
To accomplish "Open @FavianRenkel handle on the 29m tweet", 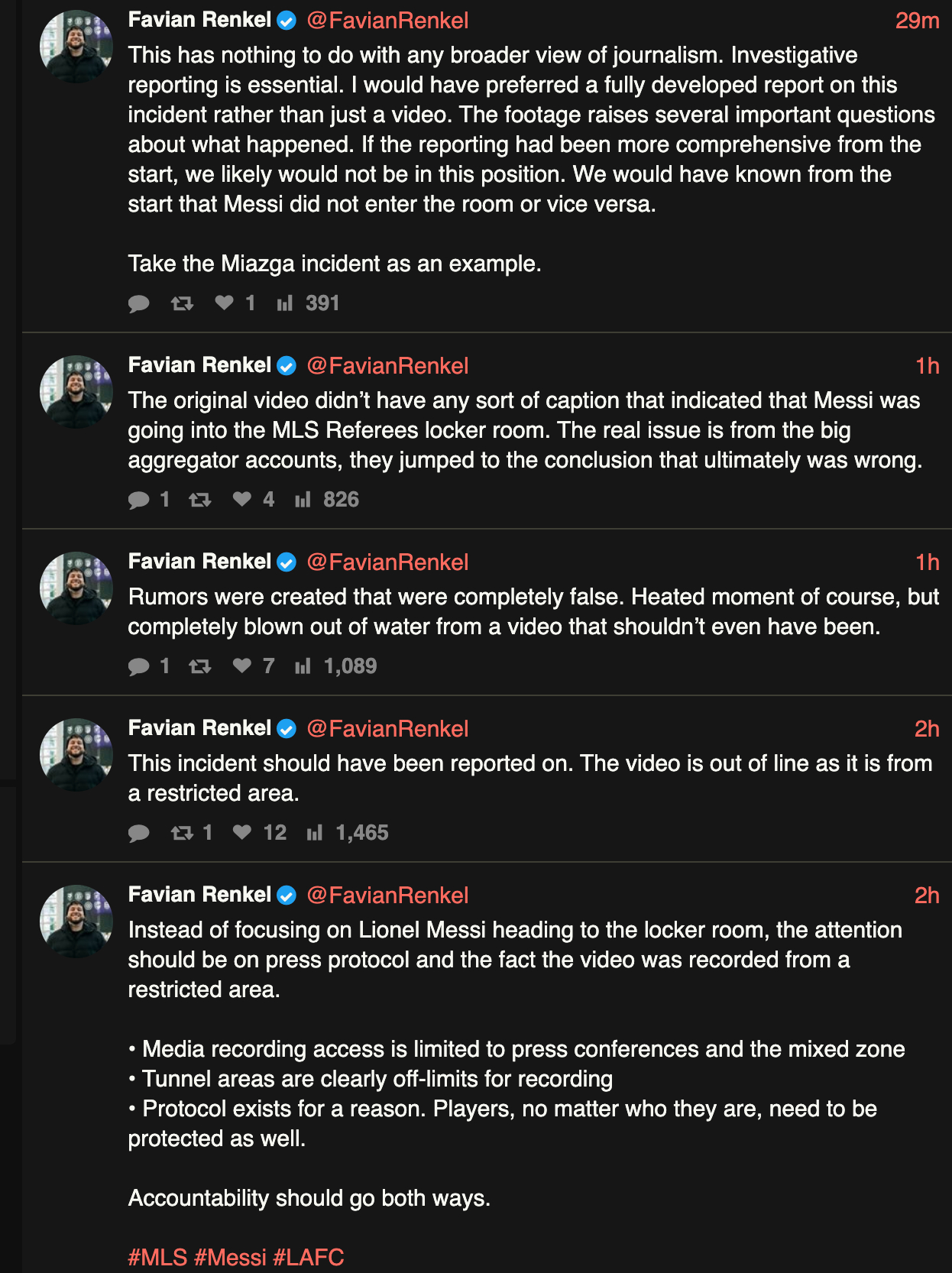I will point(387,21).
